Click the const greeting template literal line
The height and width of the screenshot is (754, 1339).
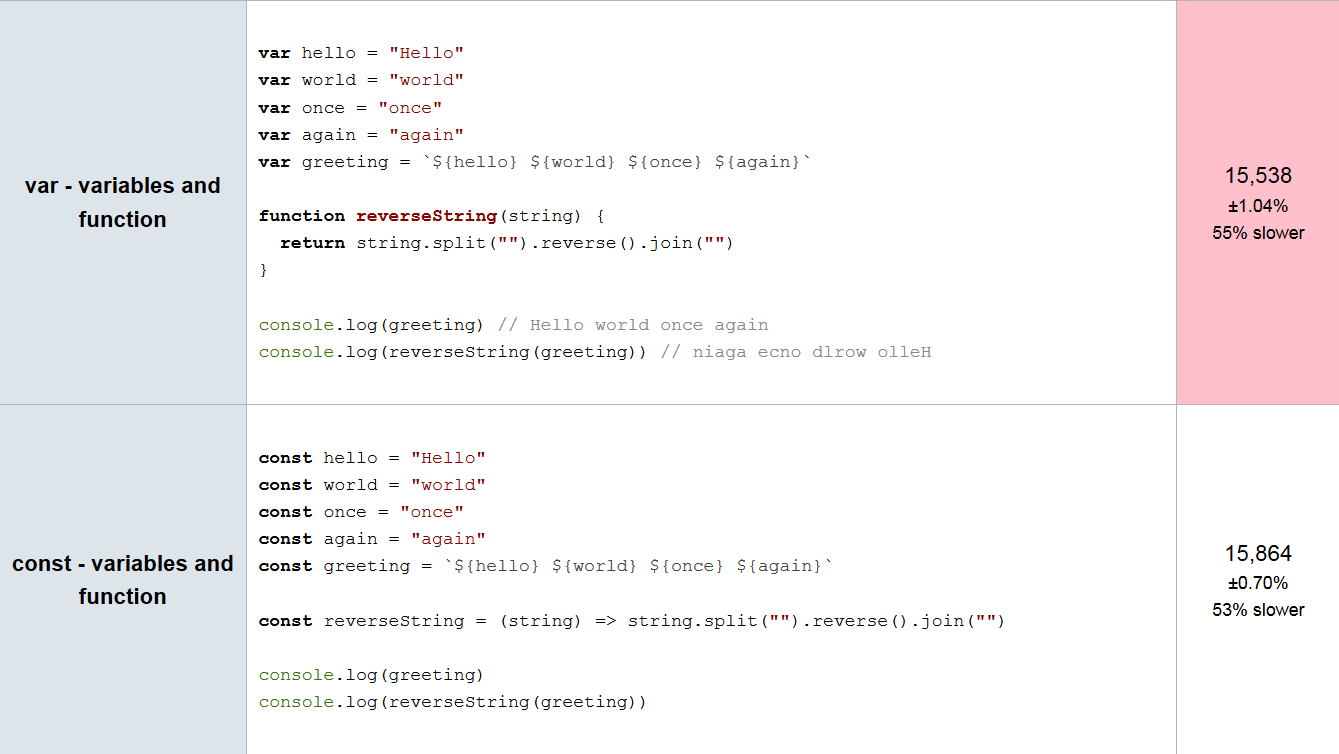coord(545,566)
